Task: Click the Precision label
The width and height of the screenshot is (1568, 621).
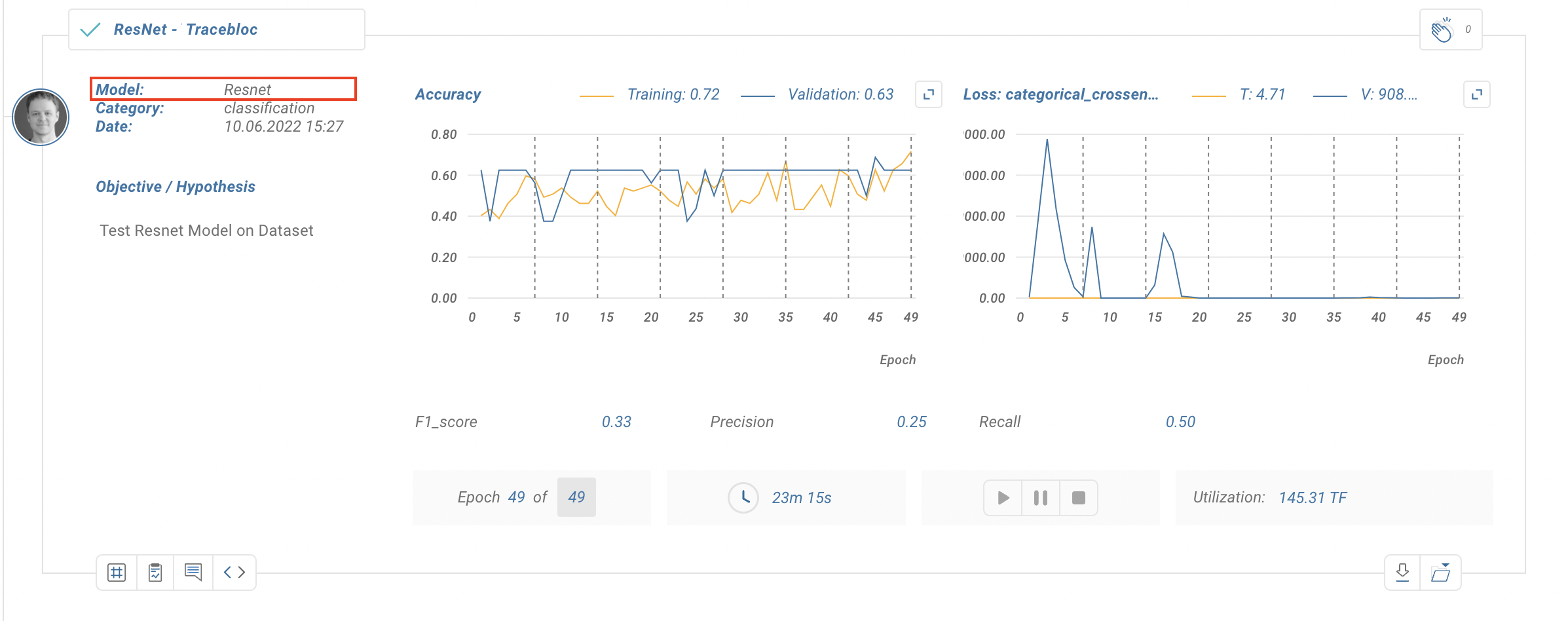Action: pos(742,422)
